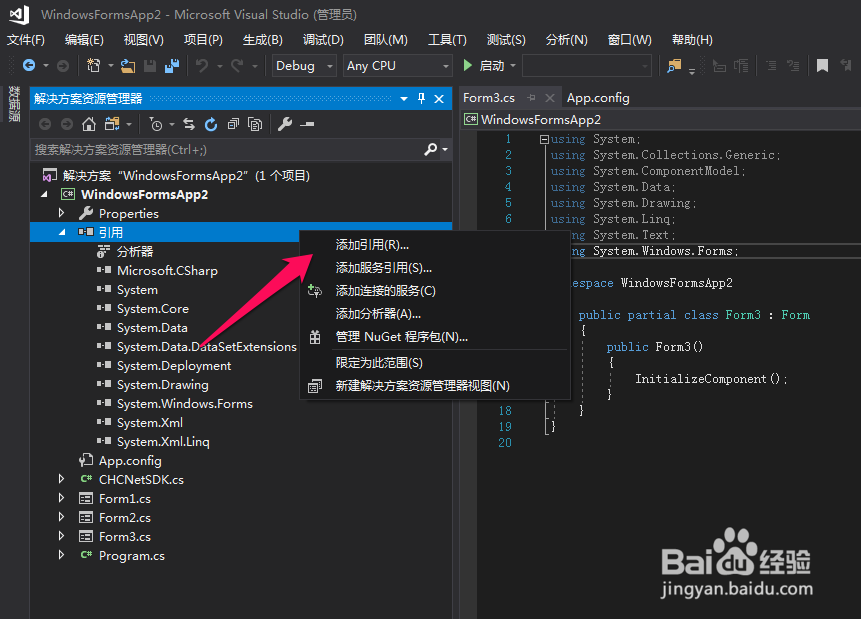
Task: Click the Find in Files toolbar icon
Action: pos(674,66)
